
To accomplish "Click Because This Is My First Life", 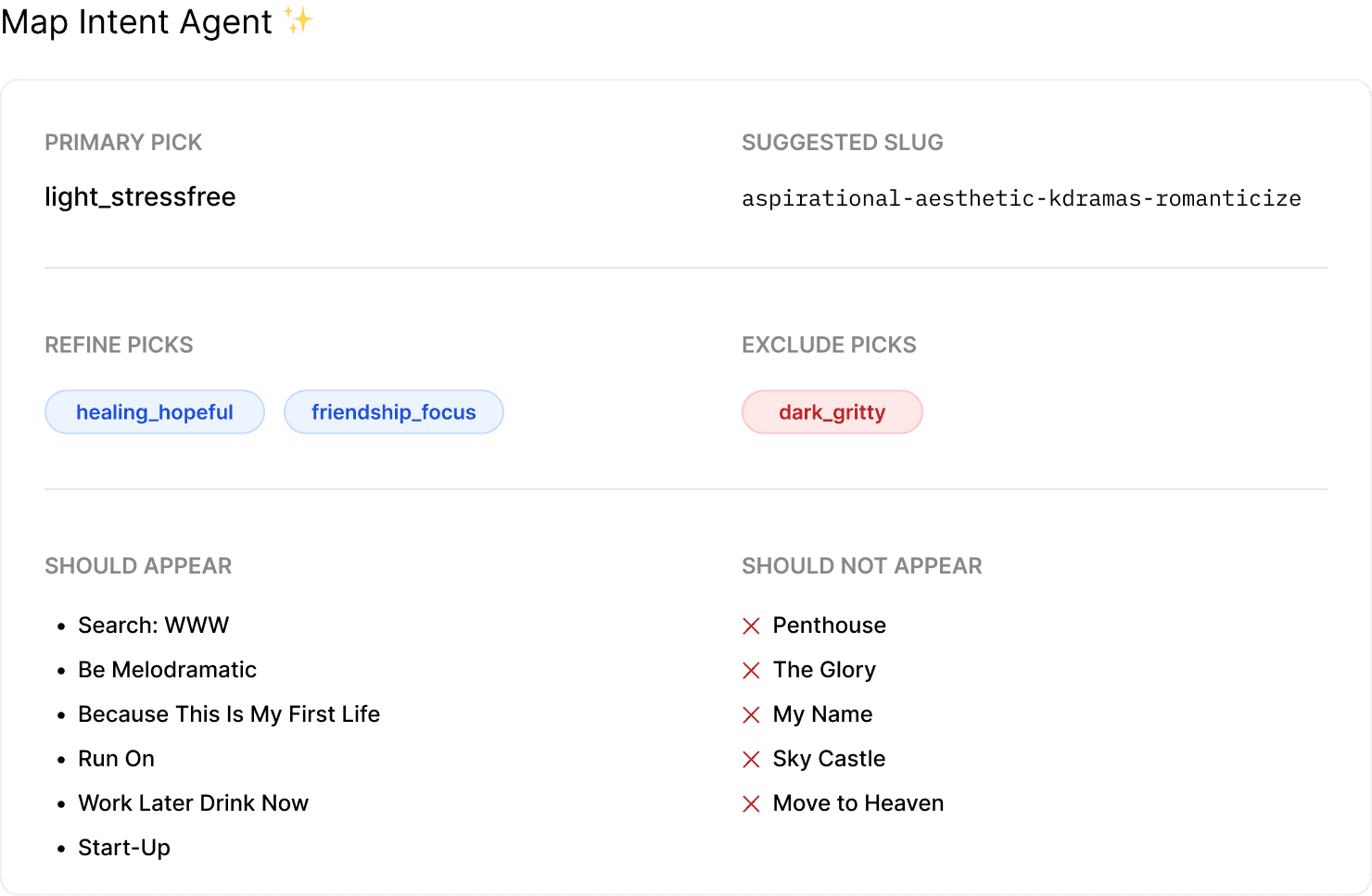I will pos(229,714).
